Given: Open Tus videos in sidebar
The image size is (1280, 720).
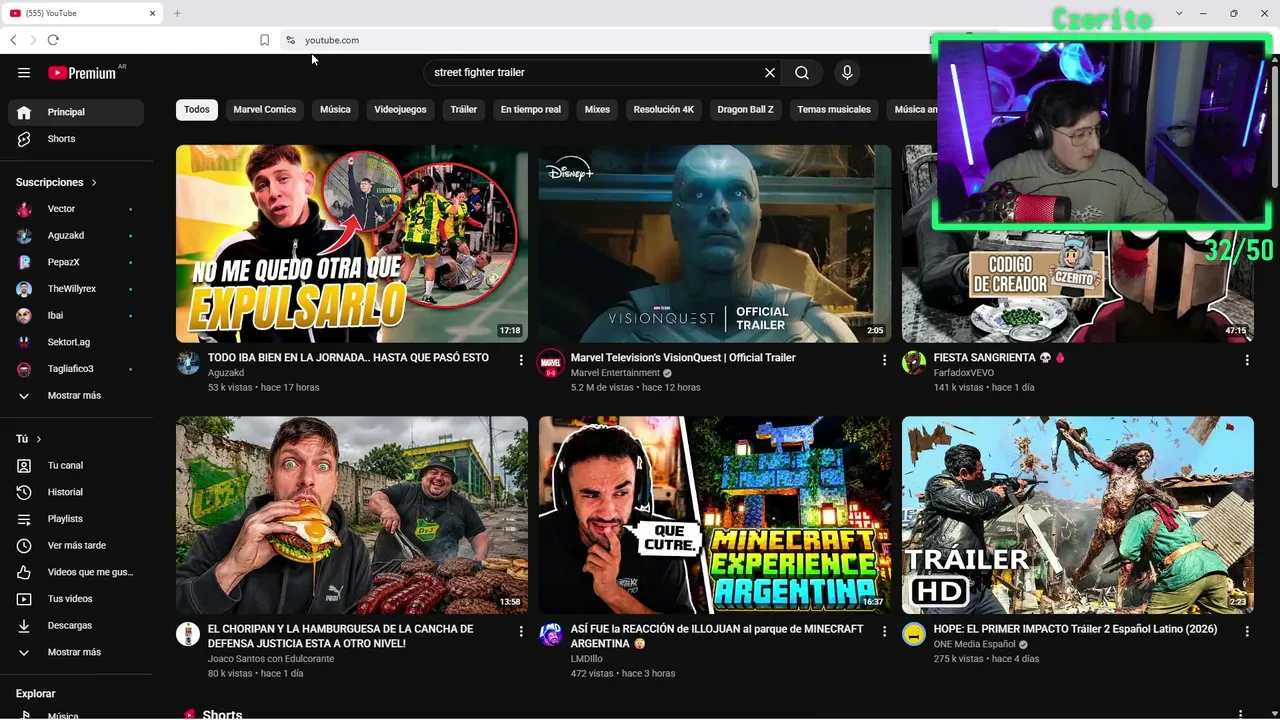Looking at the screenshot, I should pyautogui.click(x=76, y=599).
